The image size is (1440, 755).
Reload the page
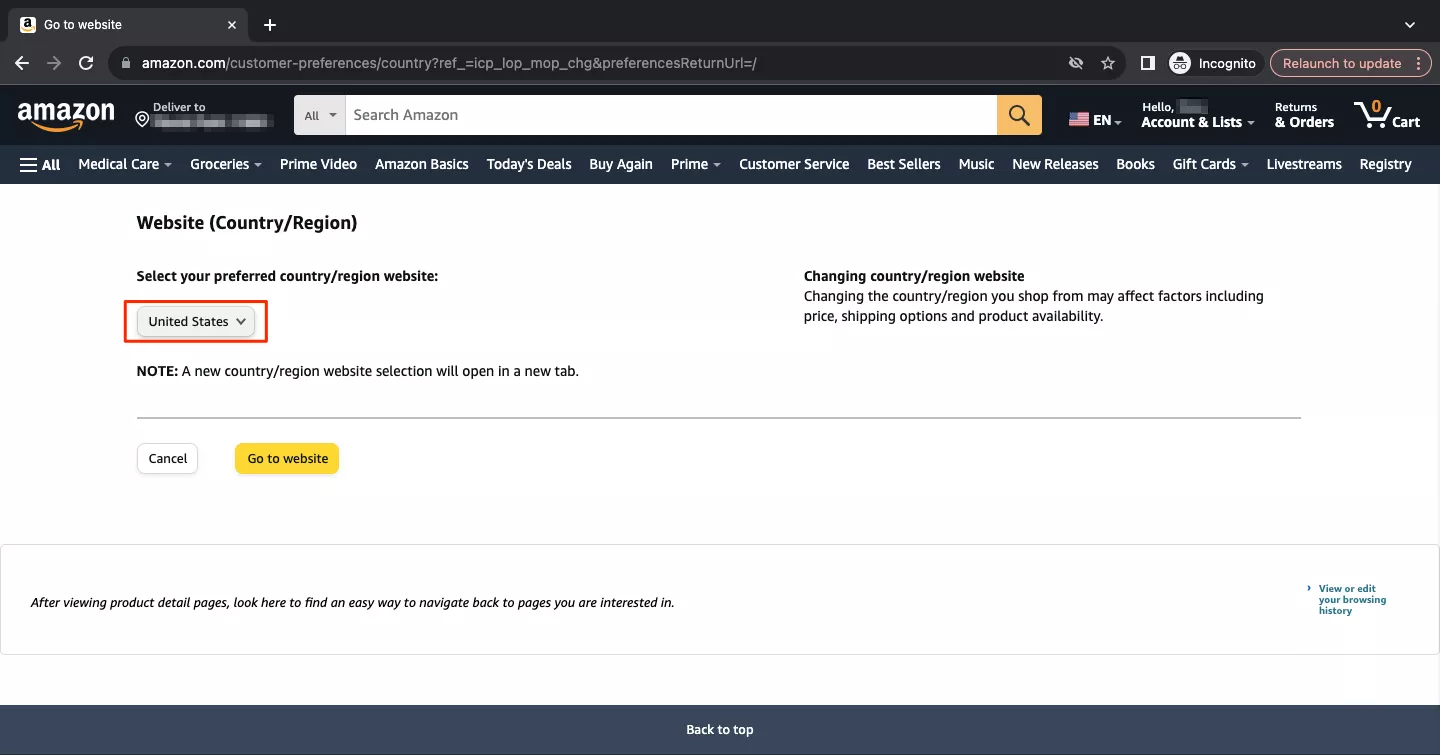point(86,63)
